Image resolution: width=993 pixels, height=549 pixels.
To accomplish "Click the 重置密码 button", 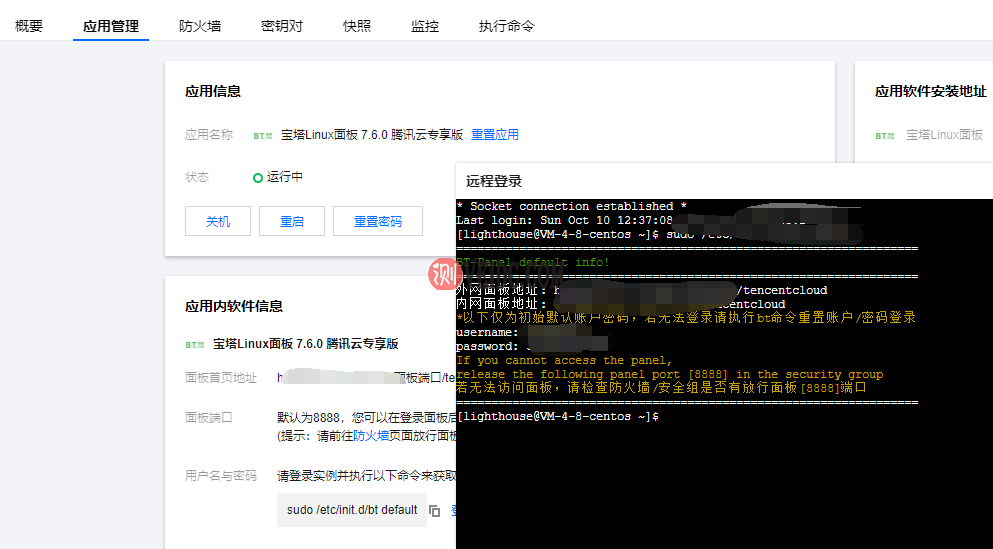I will click(x=378, y=221).
